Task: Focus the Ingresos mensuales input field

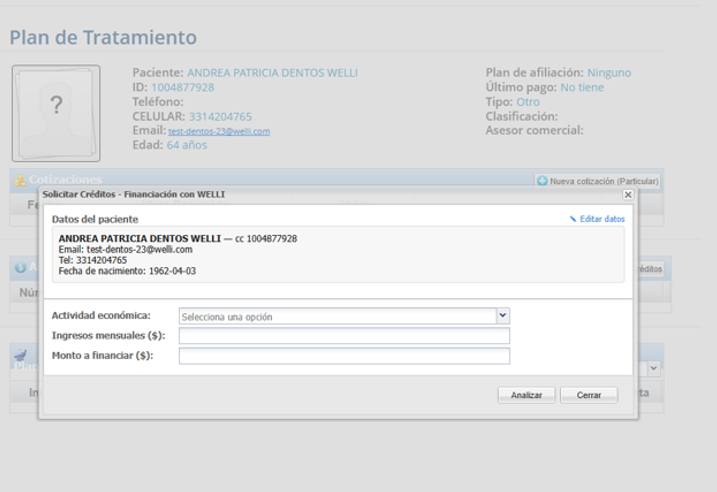Action: click(344, 336)
